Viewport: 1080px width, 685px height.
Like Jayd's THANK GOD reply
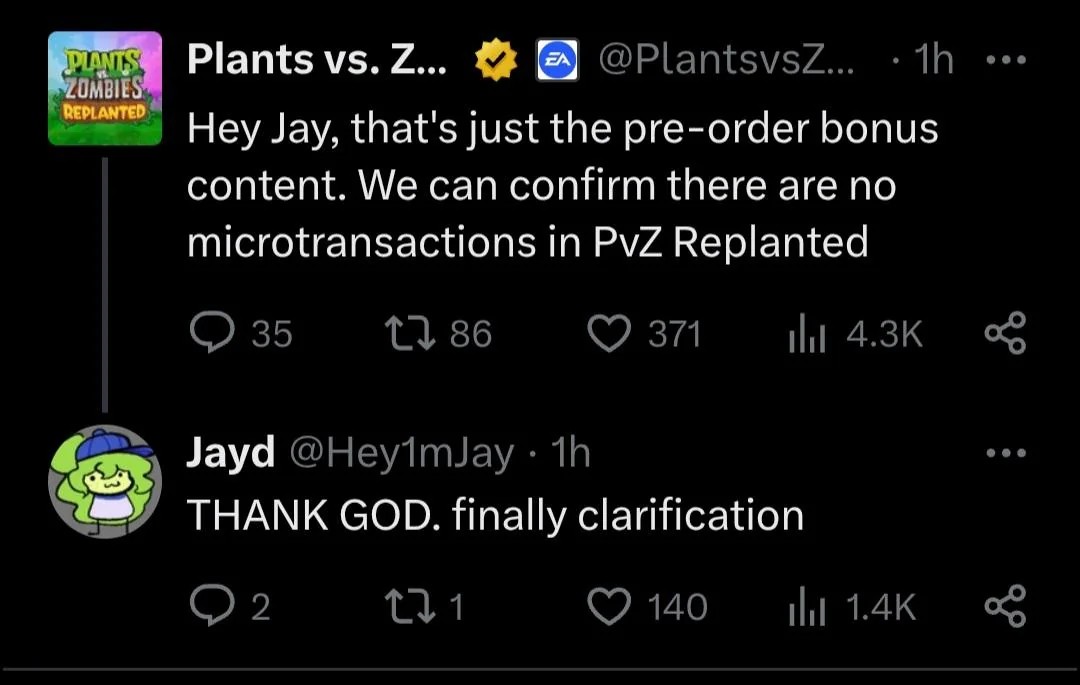tap(608, 605)
